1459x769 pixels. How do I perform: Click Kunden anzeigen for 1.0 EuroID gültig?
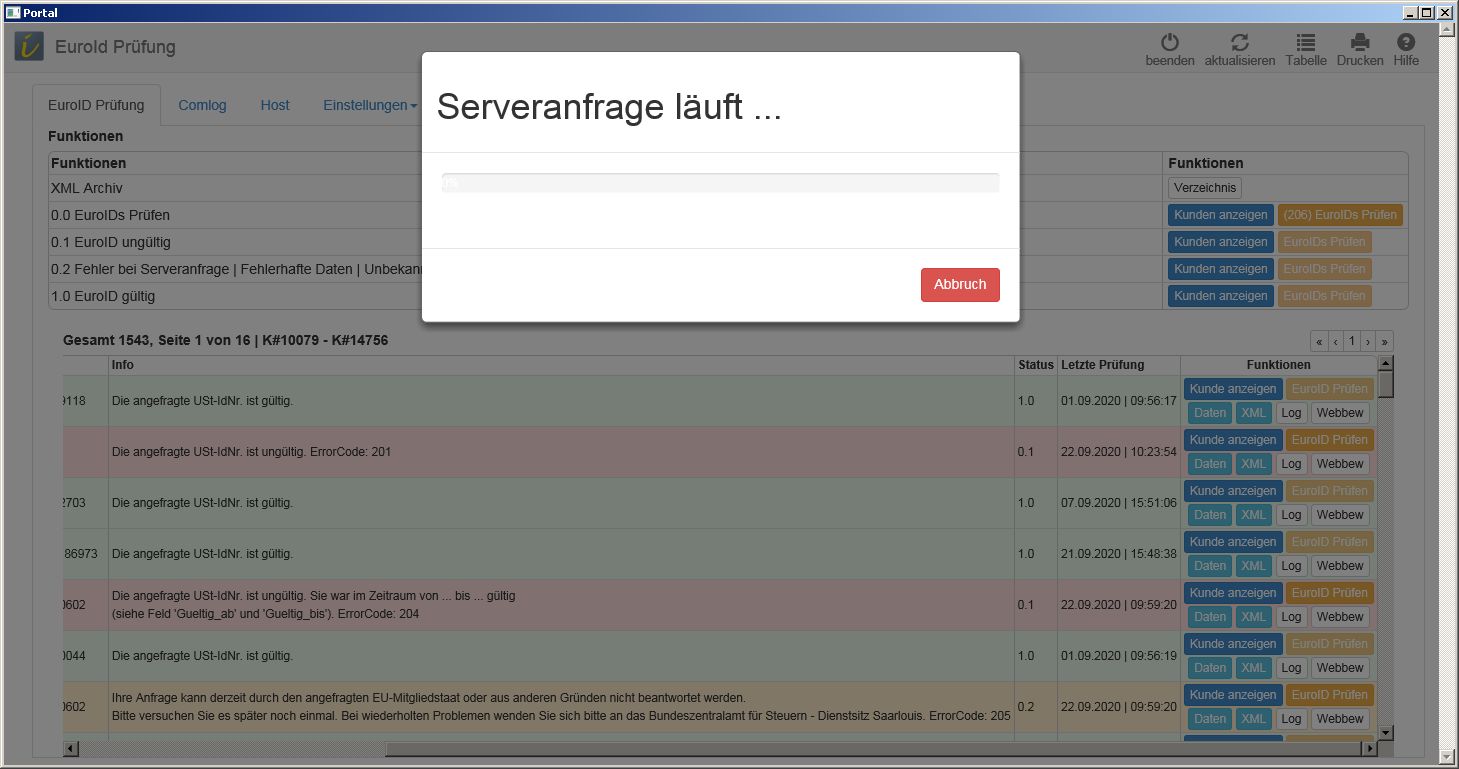(x=1220, y=296)
